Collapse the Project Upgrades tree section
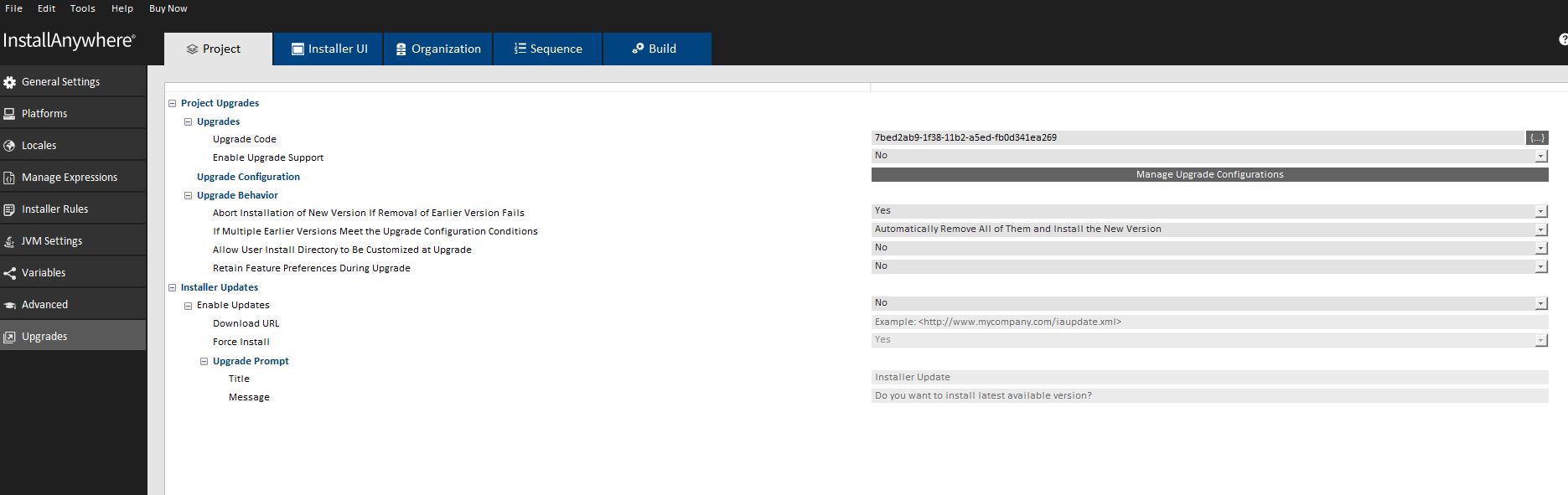This screenshot has height=495, width=1568. click(173, 104)
